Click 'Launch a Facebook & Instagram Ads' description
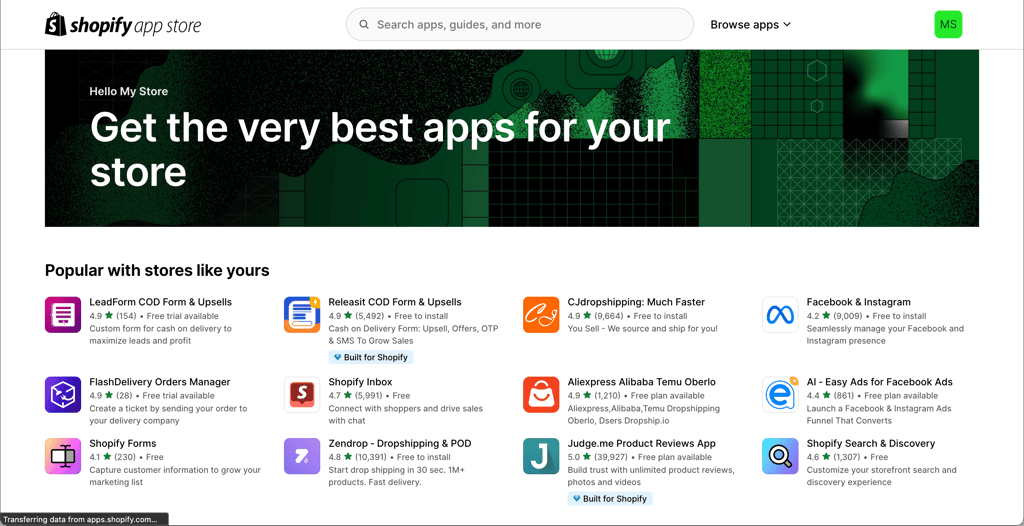 click(879, 414)
